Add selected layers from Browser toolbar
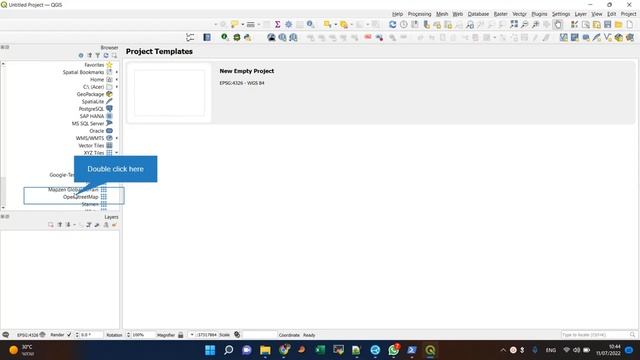The width and height of the screenshot is (640, 360). coord(114,56)
